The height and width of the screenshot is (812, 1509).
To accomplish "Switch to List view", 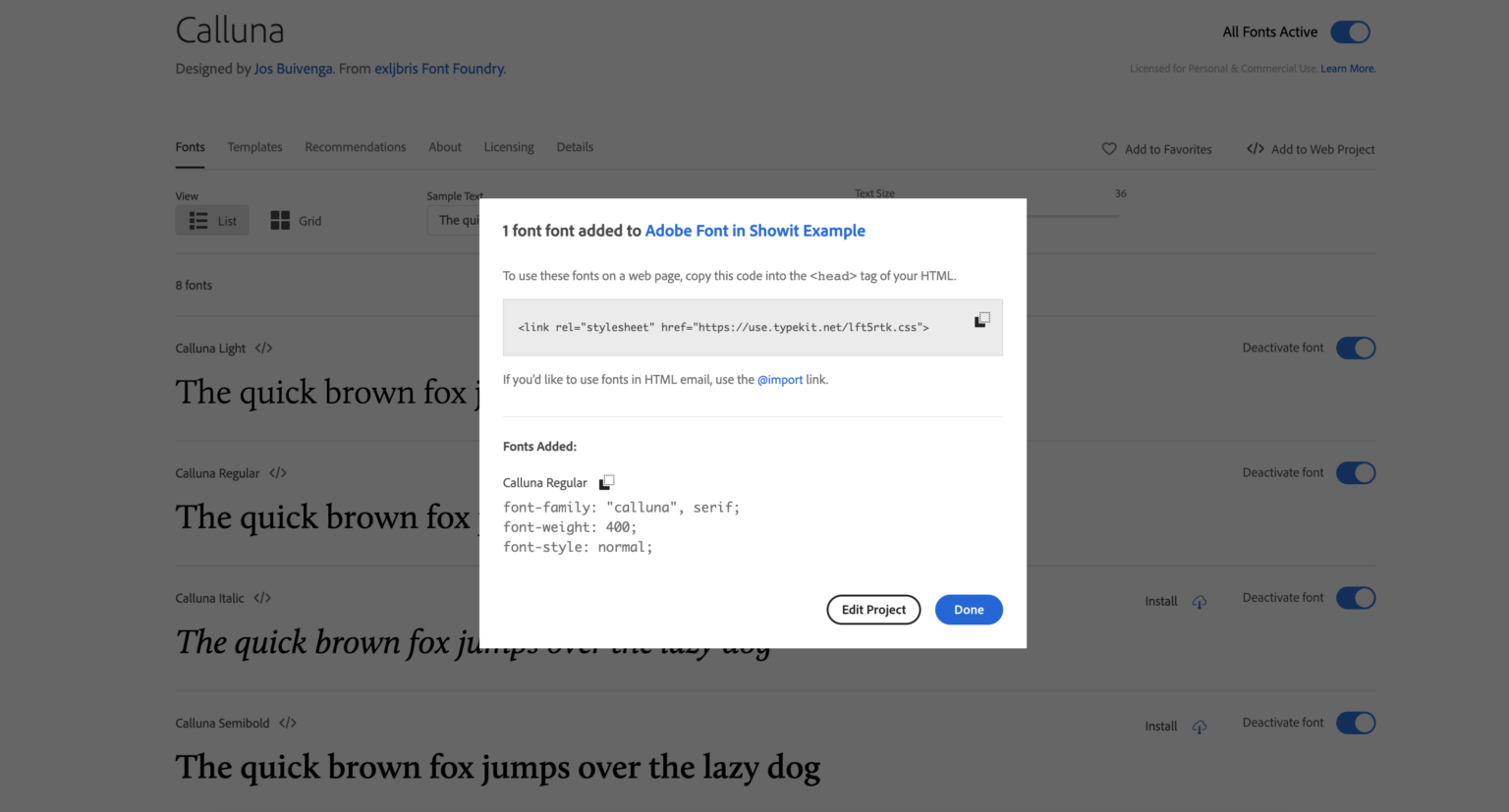I will click(x=211, y=220).
